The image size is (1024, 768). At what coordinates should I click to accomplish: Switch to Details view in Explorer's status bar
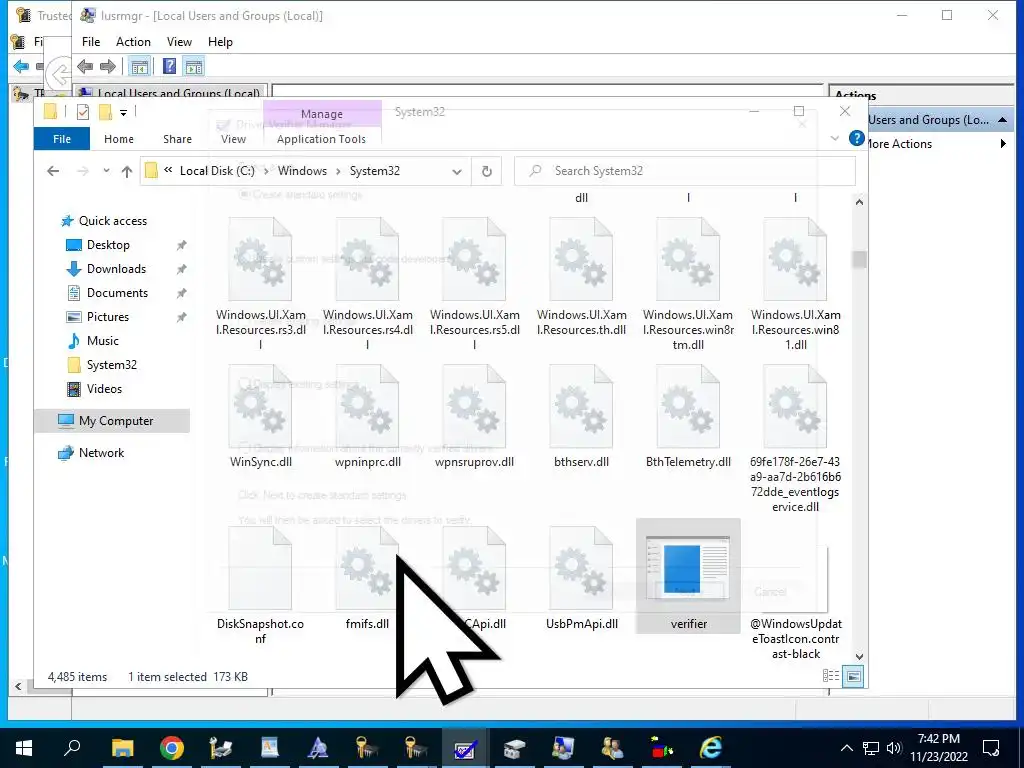[x=831, y=677]
